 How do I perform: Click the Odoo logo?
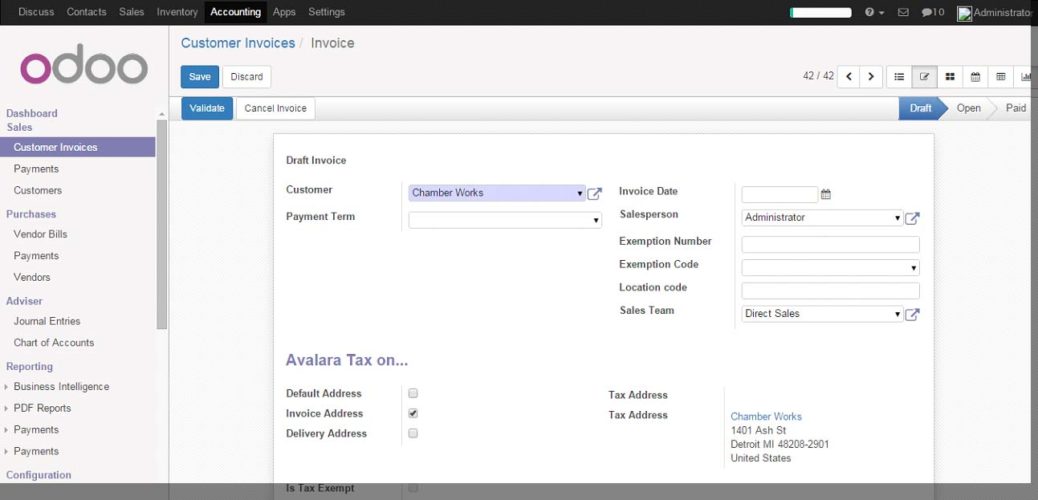(84, 64)
